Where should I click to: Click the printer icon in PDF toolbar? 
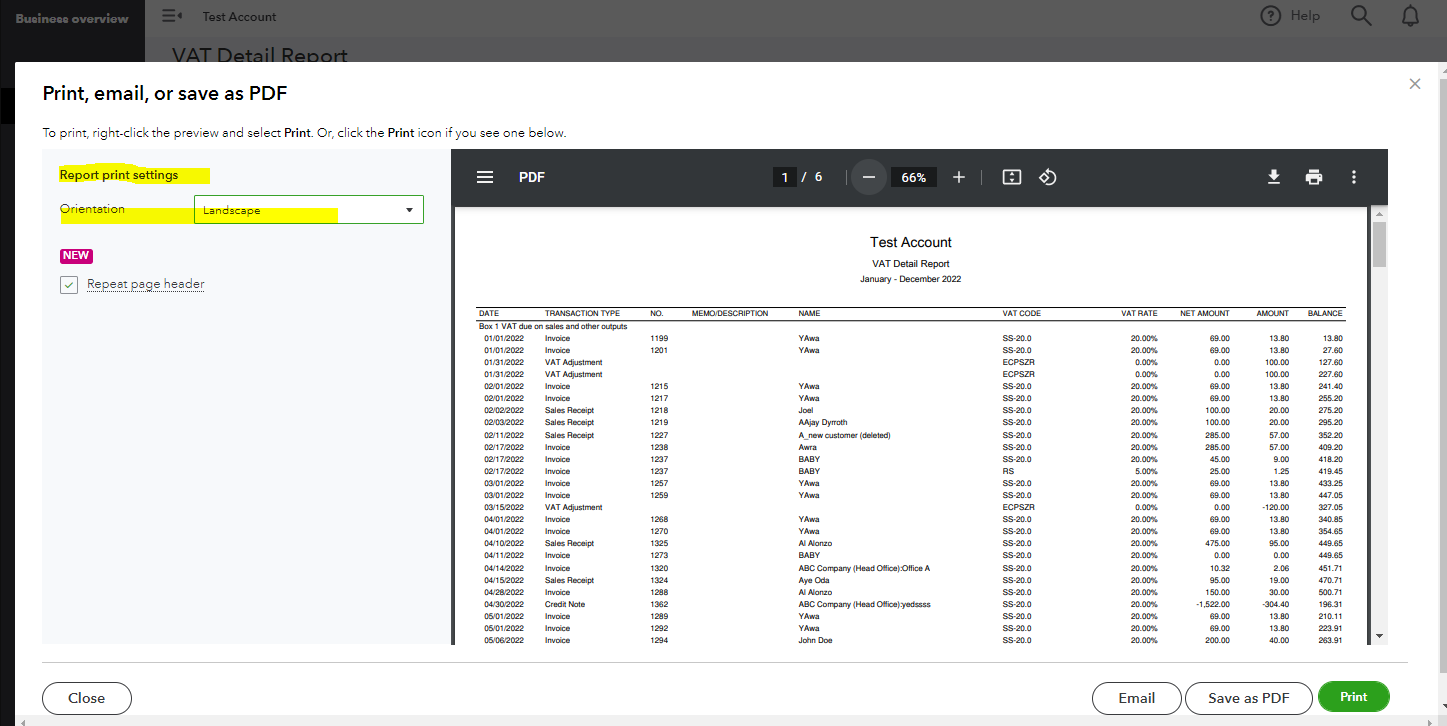click(1314, 177)
